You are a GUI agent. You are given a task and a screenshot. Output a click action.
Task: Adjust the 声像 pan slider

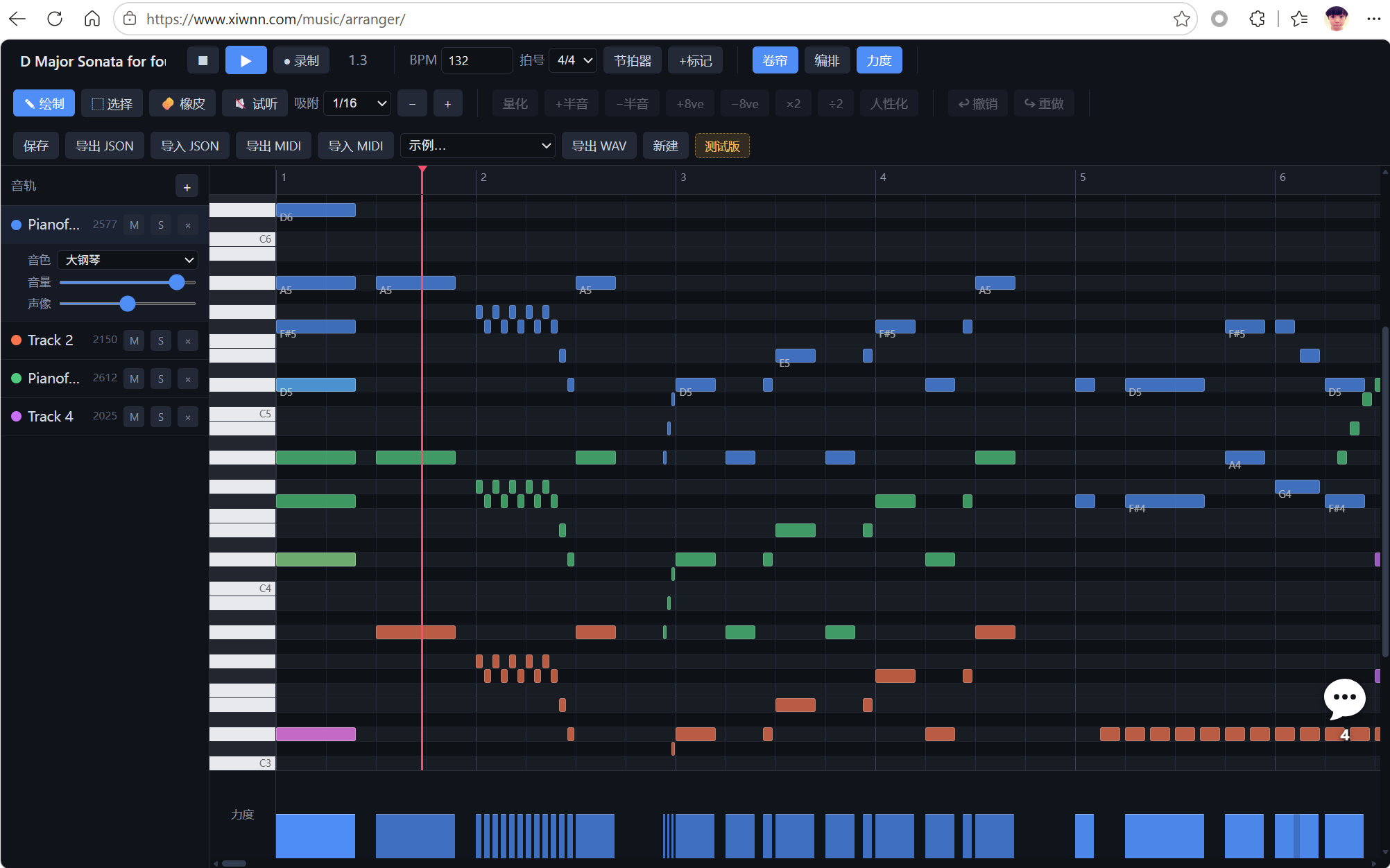[128, 304]
